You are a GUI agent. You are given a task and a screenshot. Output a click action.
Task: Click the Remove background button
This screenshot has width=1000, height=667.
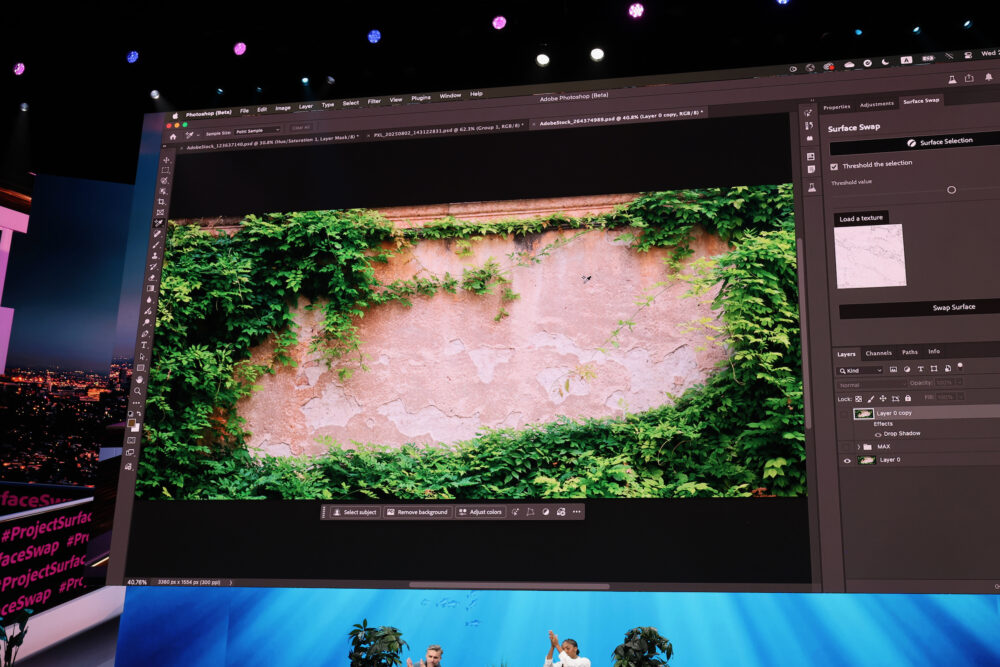(x=417, y=512)
